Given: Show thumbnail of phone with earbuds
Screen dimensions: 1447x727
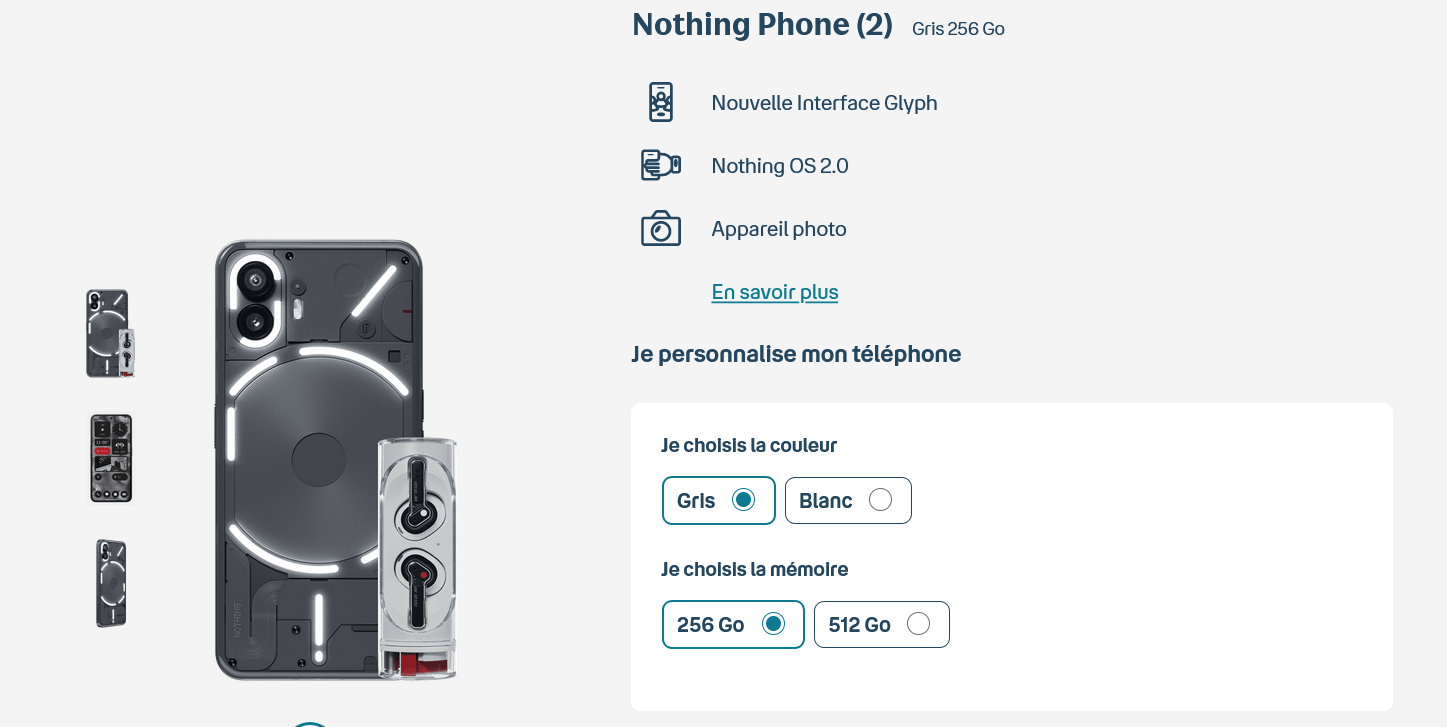Looking at the screenshot, I should (110, 333).
